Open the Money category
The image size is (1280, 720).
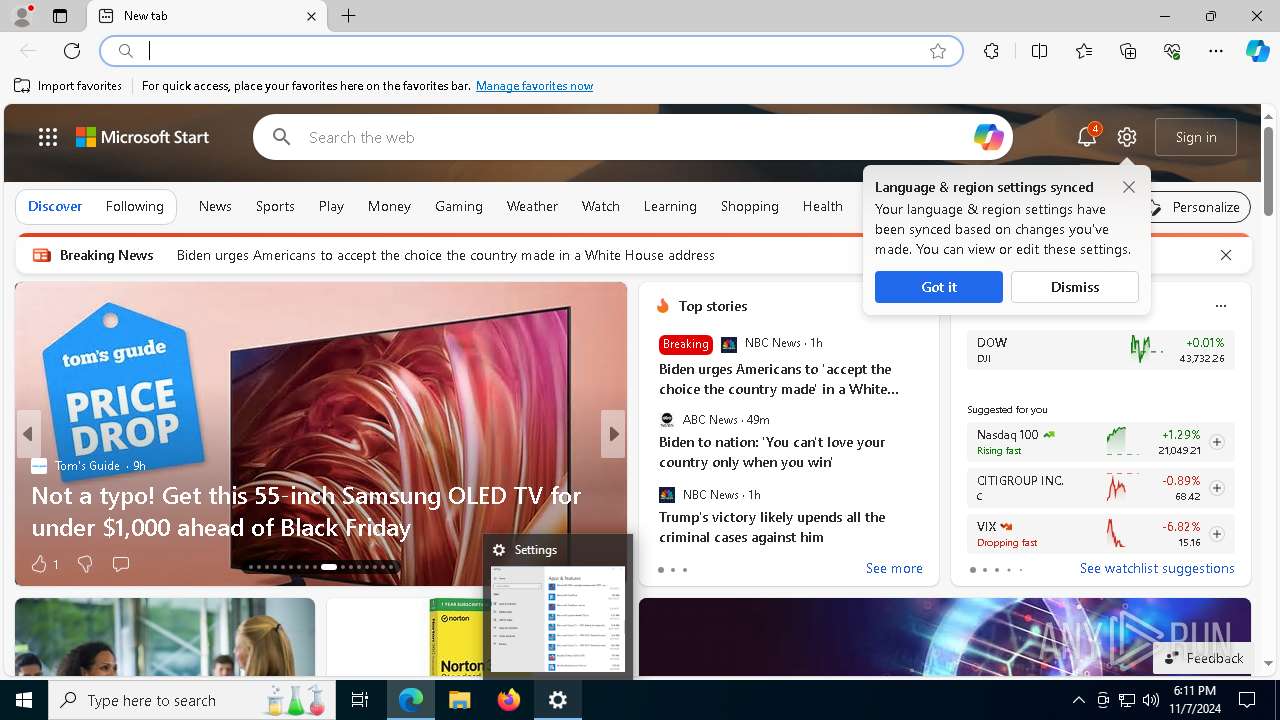point(389,206)
